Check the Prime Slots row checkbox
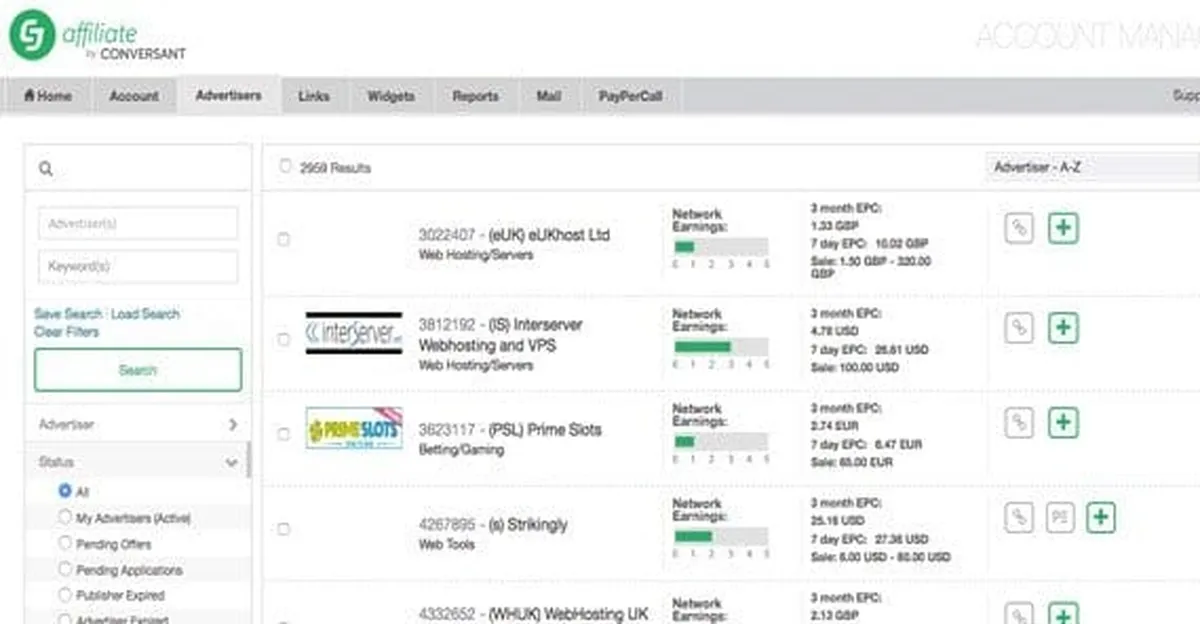The image size is (1200, 624). click(x=284, y=434)
